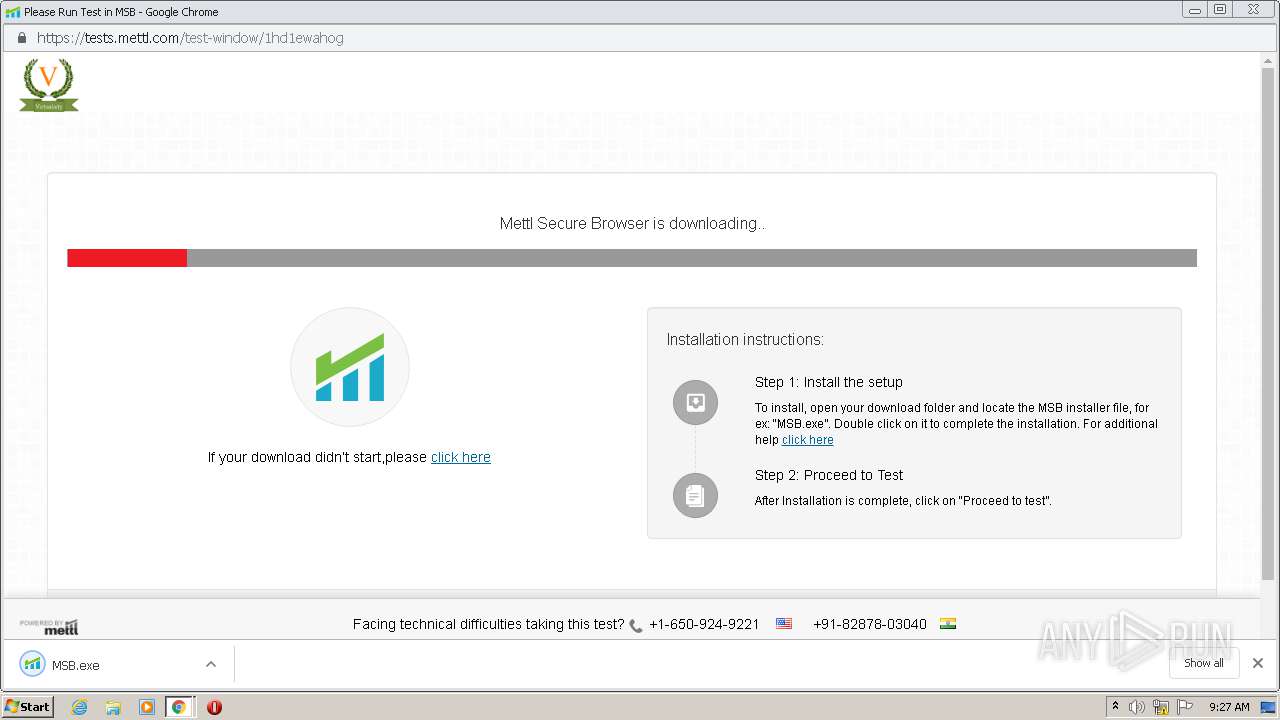
Task: Click 'Mettl Secure Browser is downloading' text
Action: [633, 224]
